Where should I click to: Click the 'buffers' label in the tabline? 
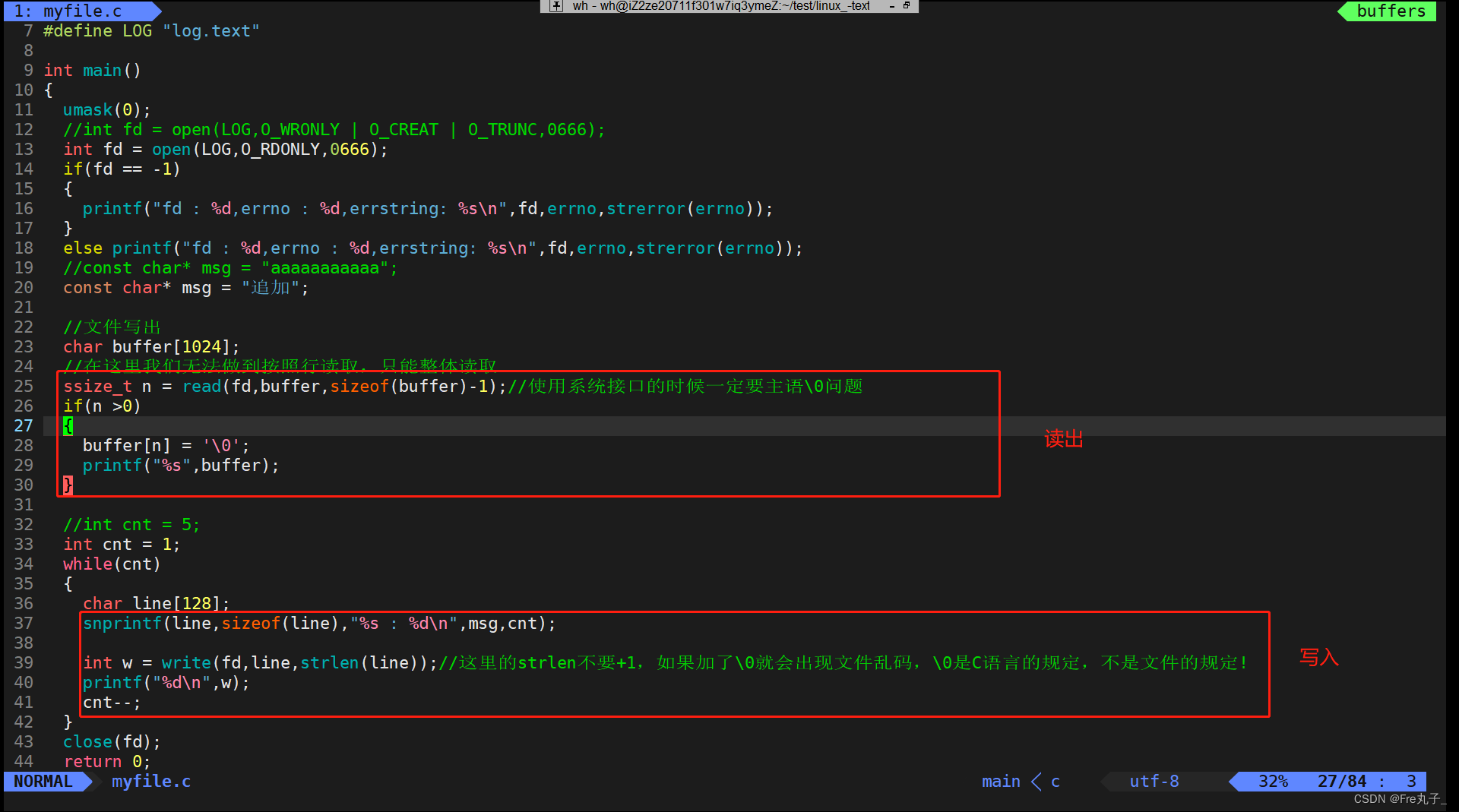pos(1391,11)
